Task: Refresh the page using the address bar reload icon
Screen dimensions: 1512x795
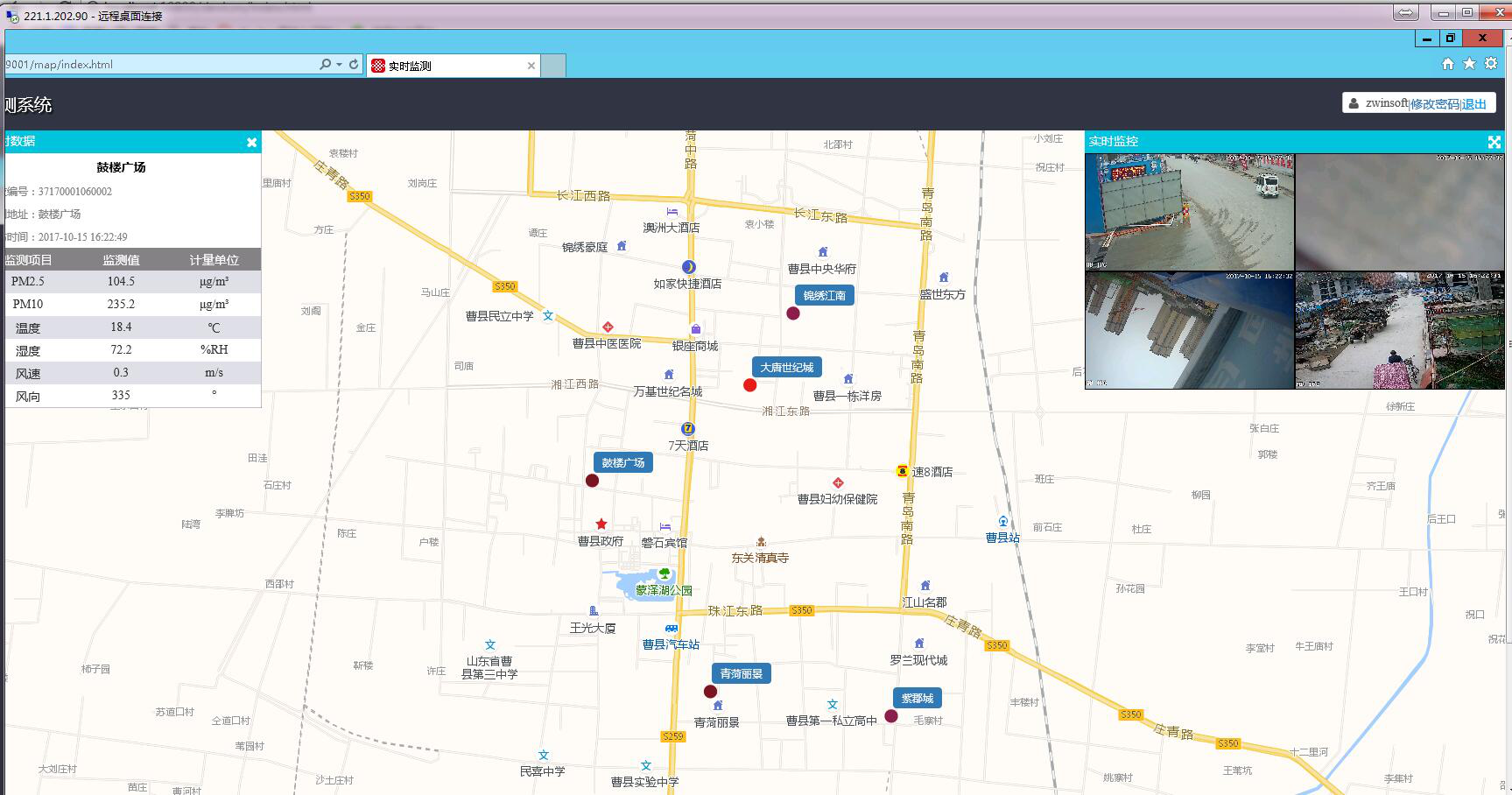Action: tap(354, 64)
